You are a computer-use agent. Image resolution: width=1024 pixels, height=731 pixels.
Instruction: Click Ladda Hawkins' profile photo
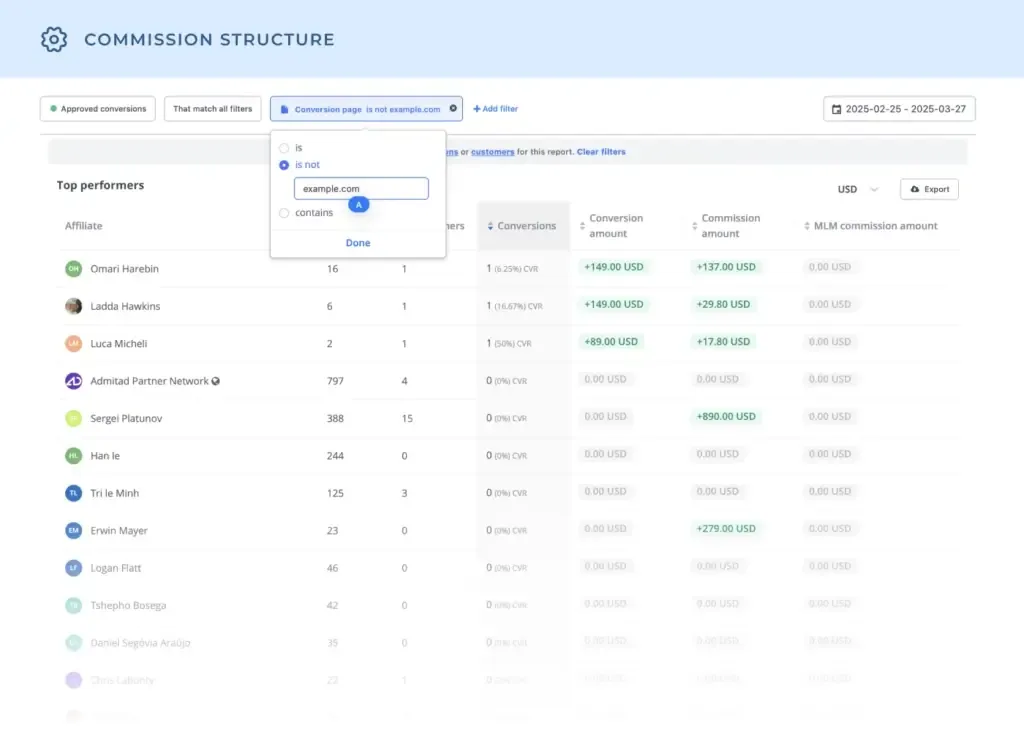coord(74,306)
